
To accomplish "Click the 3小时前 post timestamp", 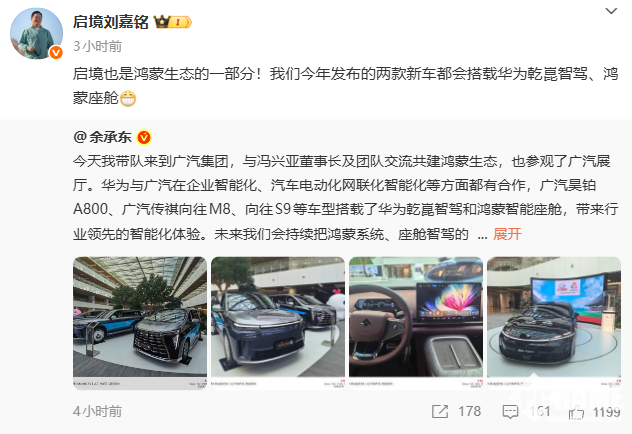I will 98,46.
